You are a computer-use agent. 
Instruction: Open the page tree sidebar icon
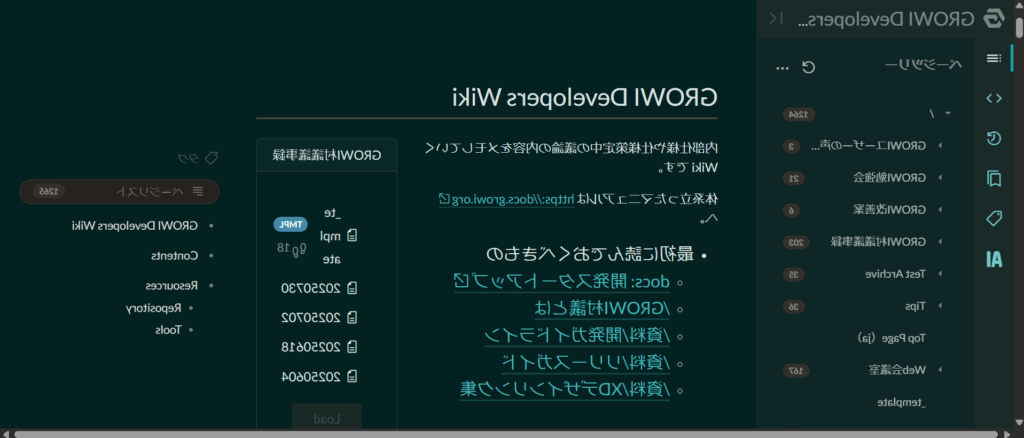click(993, 58)
